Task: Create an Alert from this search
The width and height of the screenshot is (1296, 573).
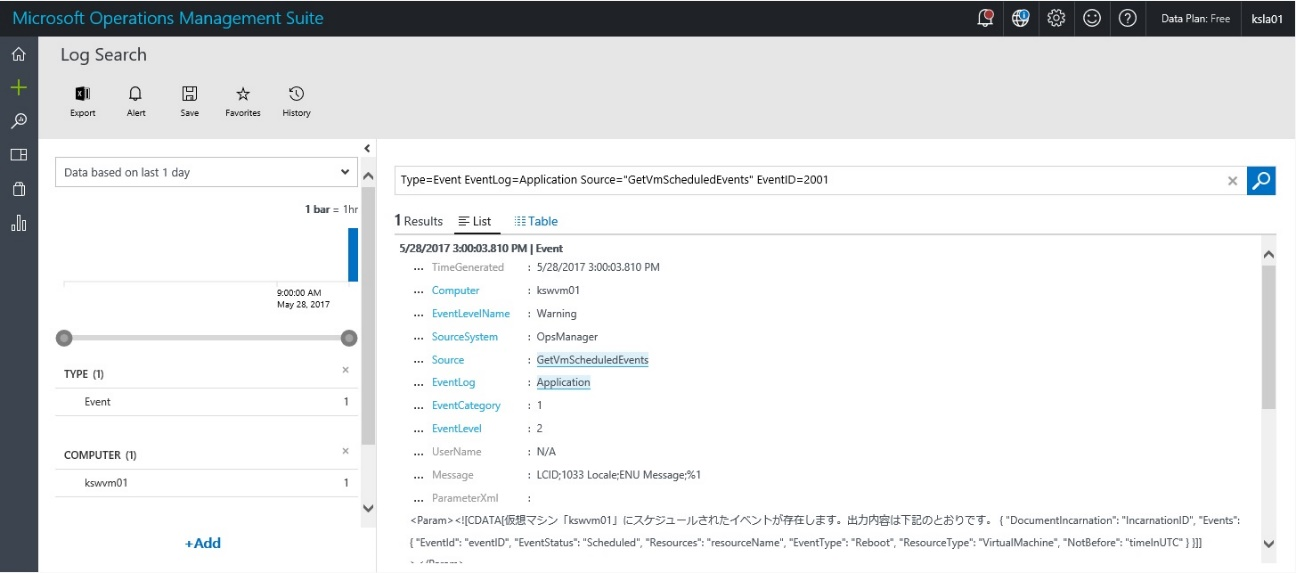Action: [136, 101]
